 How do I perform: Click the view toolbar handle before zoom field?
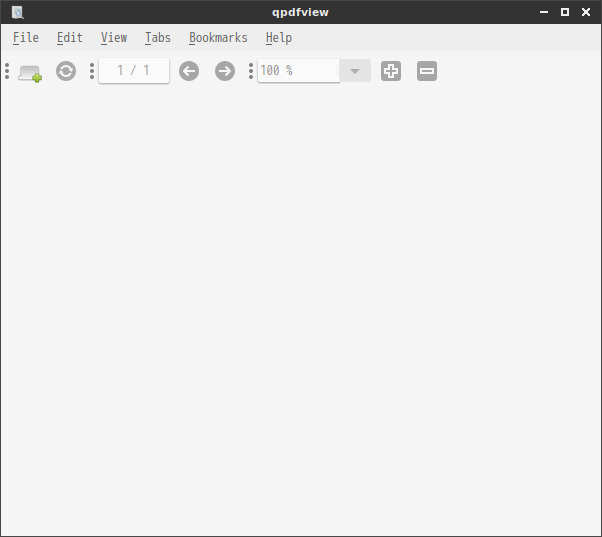click(251, 71)
